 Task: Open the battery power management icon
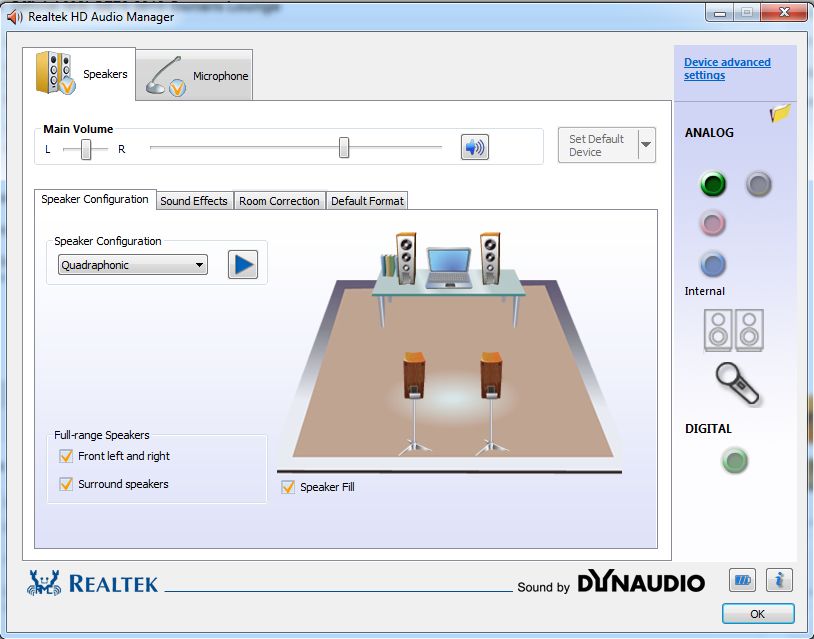pos(742,580)
